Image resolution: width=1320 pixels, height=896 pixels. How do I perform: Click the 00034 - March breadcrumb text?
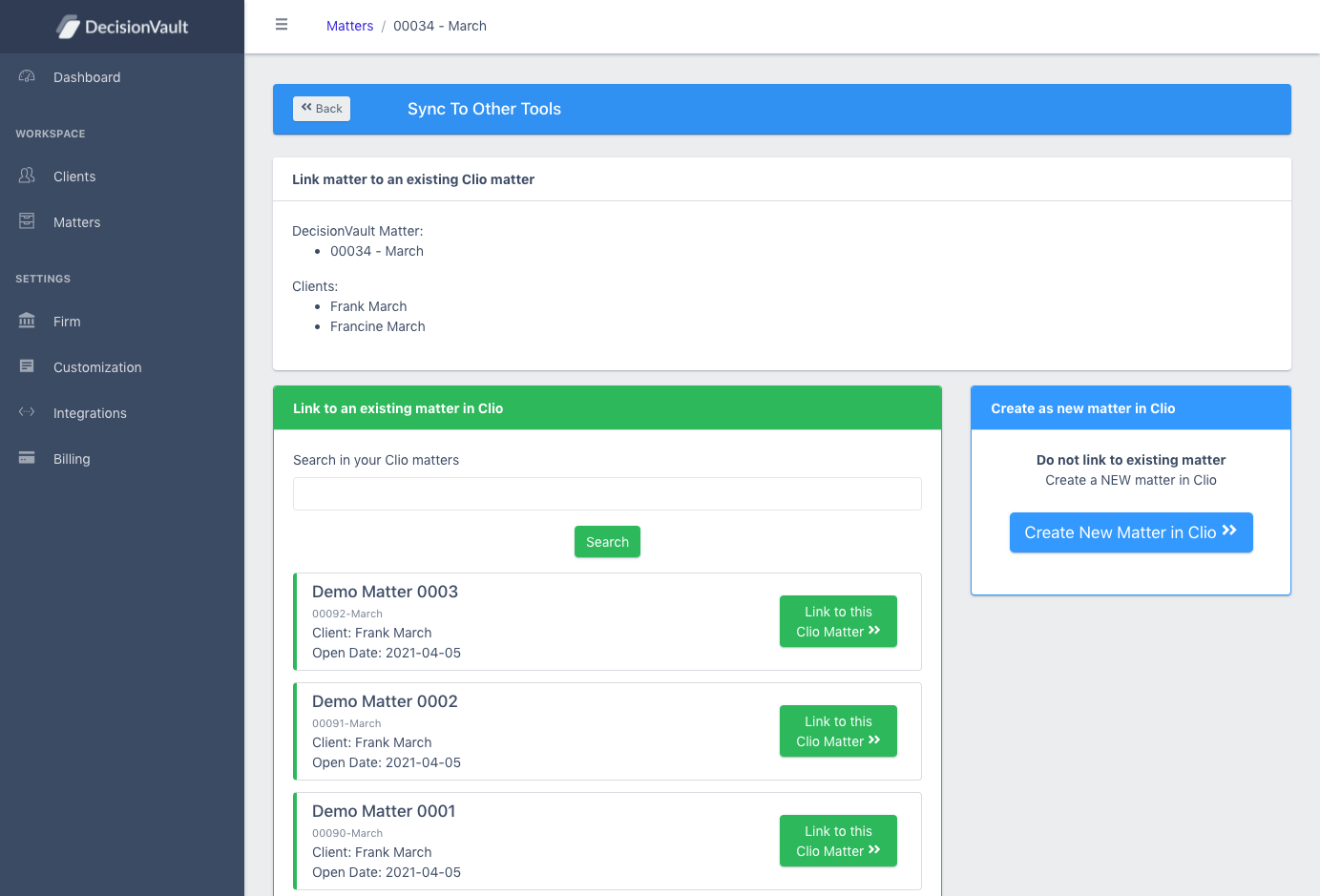point(440,26)
